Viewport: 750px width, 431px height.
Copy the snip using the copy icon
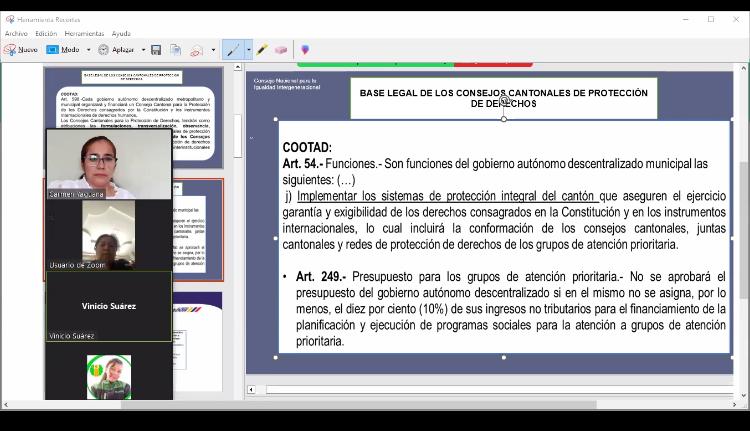click(175, 50)
